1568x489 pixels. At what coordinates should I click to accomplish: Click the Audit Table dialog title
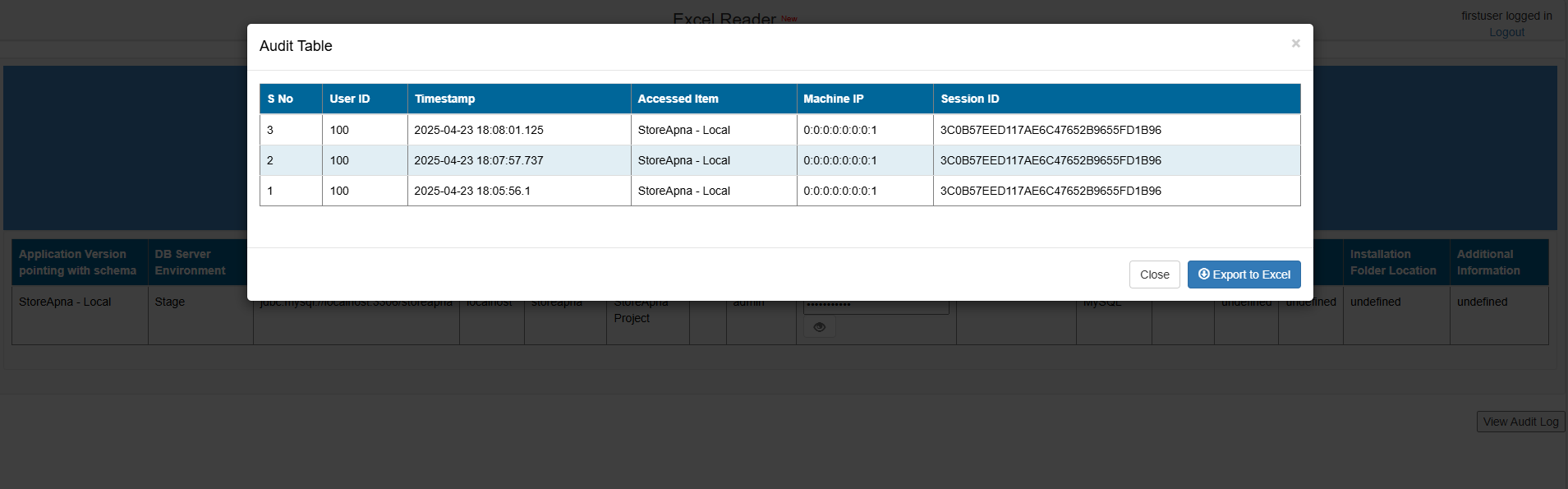(x=296, y=46)
